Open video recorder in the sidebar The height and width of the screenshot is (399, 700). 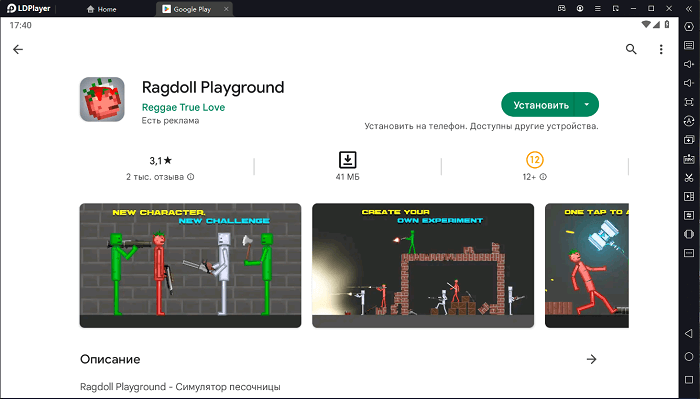[689, 196]
